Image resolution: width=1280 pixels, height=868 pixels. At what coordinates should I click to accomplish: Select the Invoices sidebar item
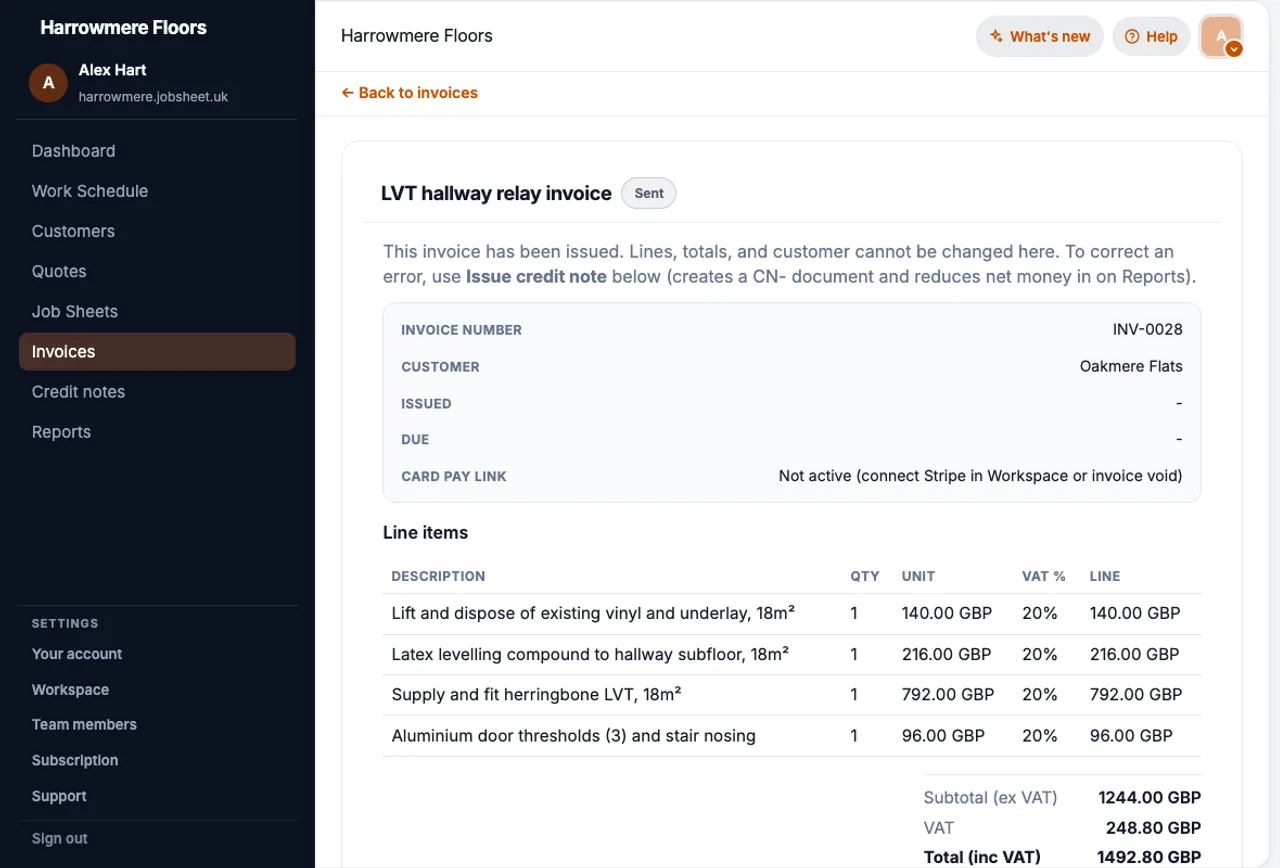157,351
